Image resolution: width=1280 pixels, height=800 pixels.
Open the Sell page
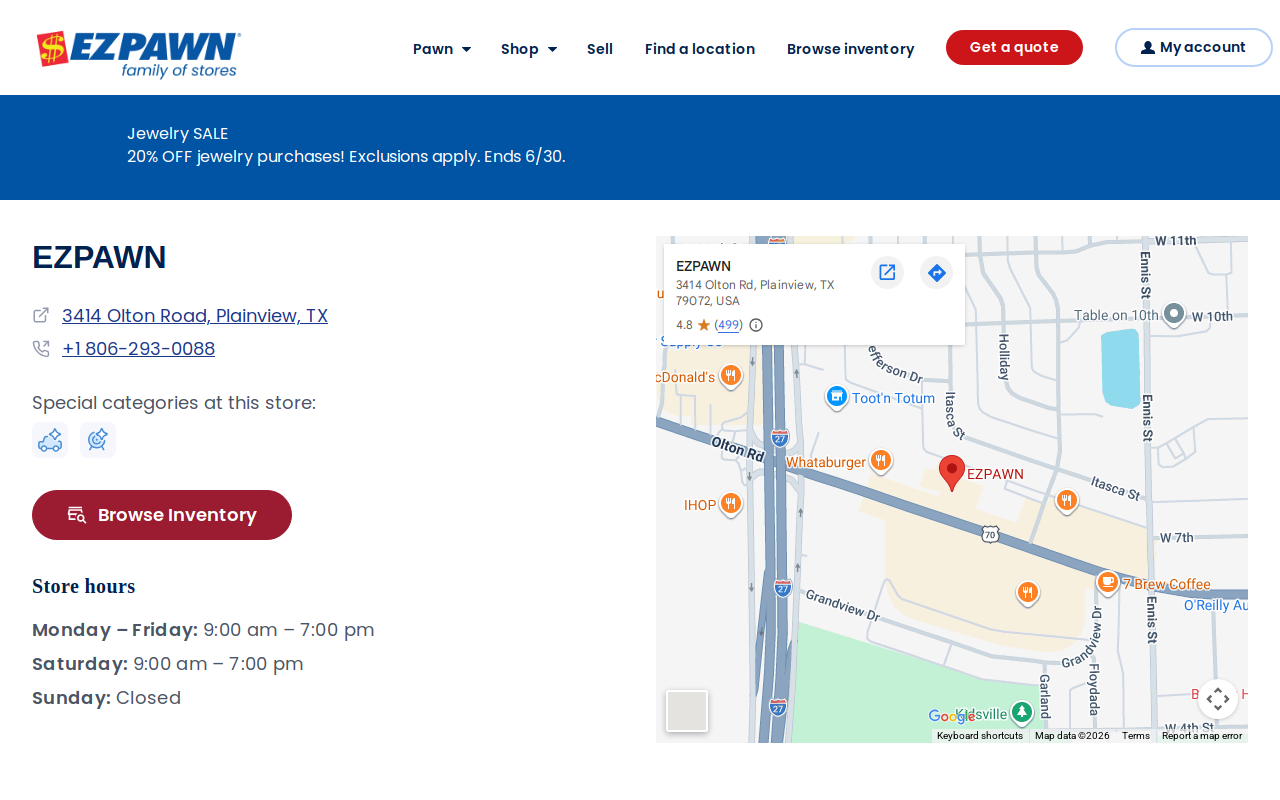[600, 49]
